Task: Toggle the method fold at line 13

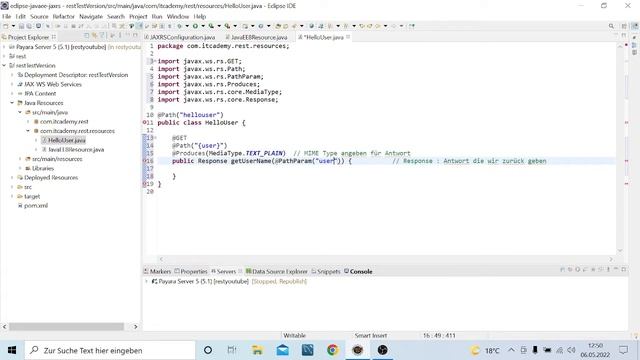Action: pos(155,138)
